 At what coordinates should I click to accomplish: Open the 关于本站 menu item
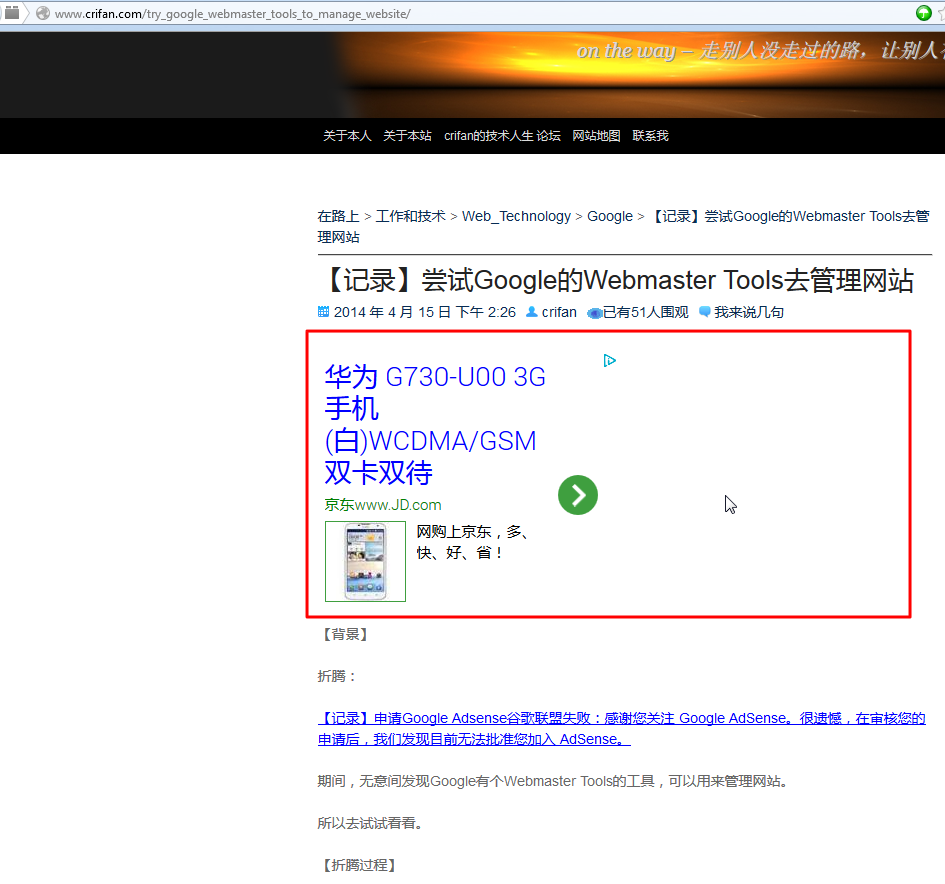click(407, 136)
